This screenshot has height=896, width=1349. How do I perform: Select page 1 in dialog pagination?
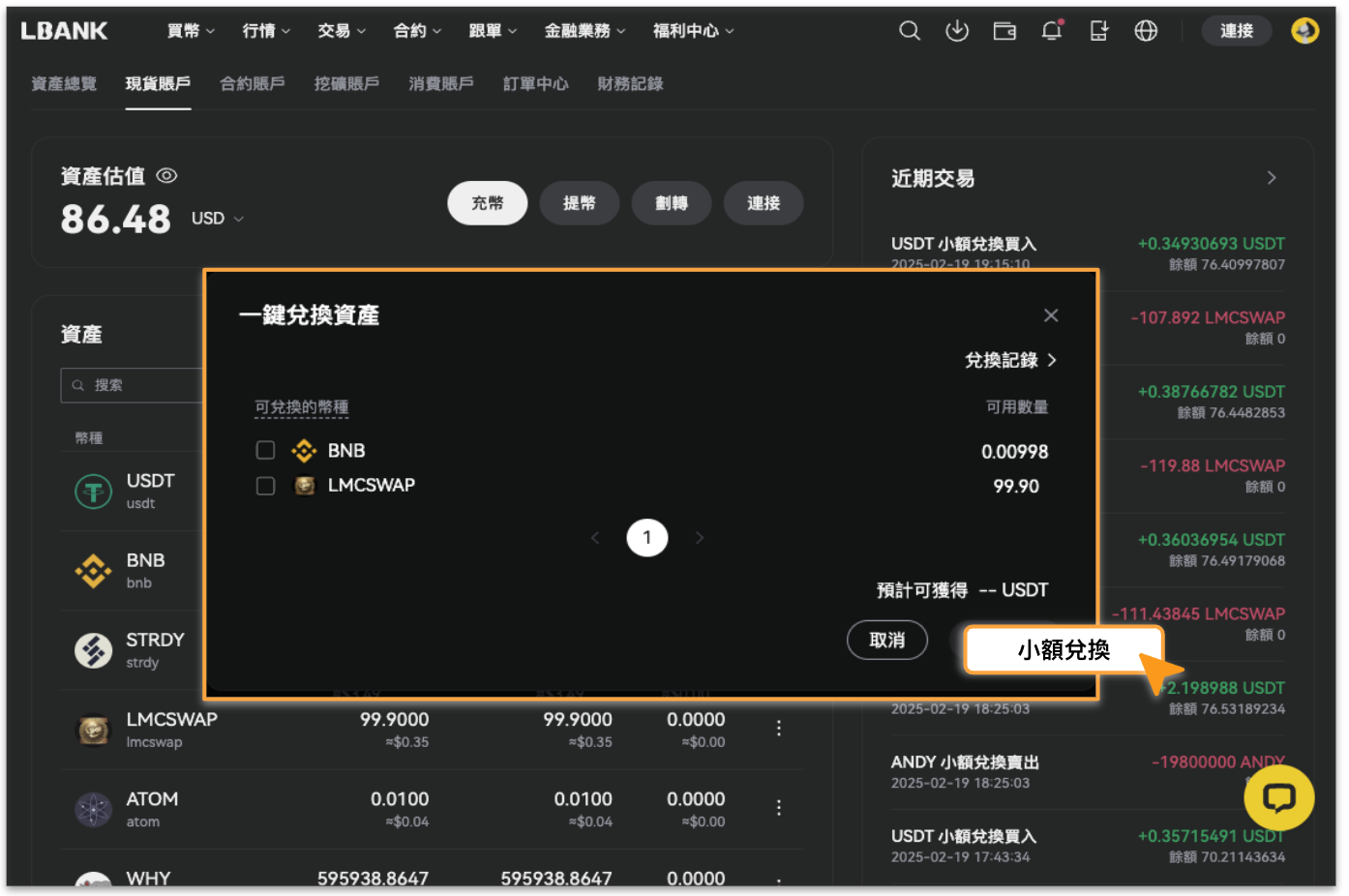(x=647, y=537)
